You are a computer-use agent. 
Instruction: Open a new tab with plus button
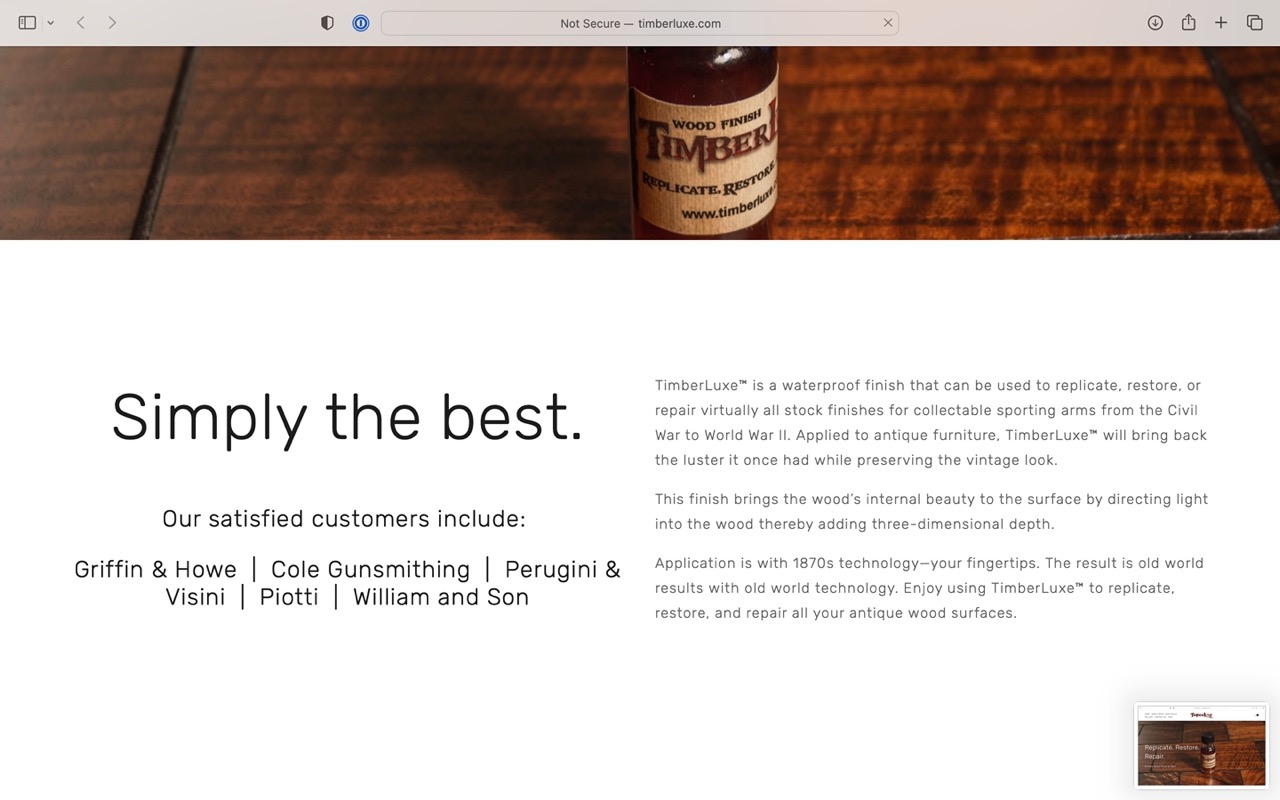[x=1221, y=23]
